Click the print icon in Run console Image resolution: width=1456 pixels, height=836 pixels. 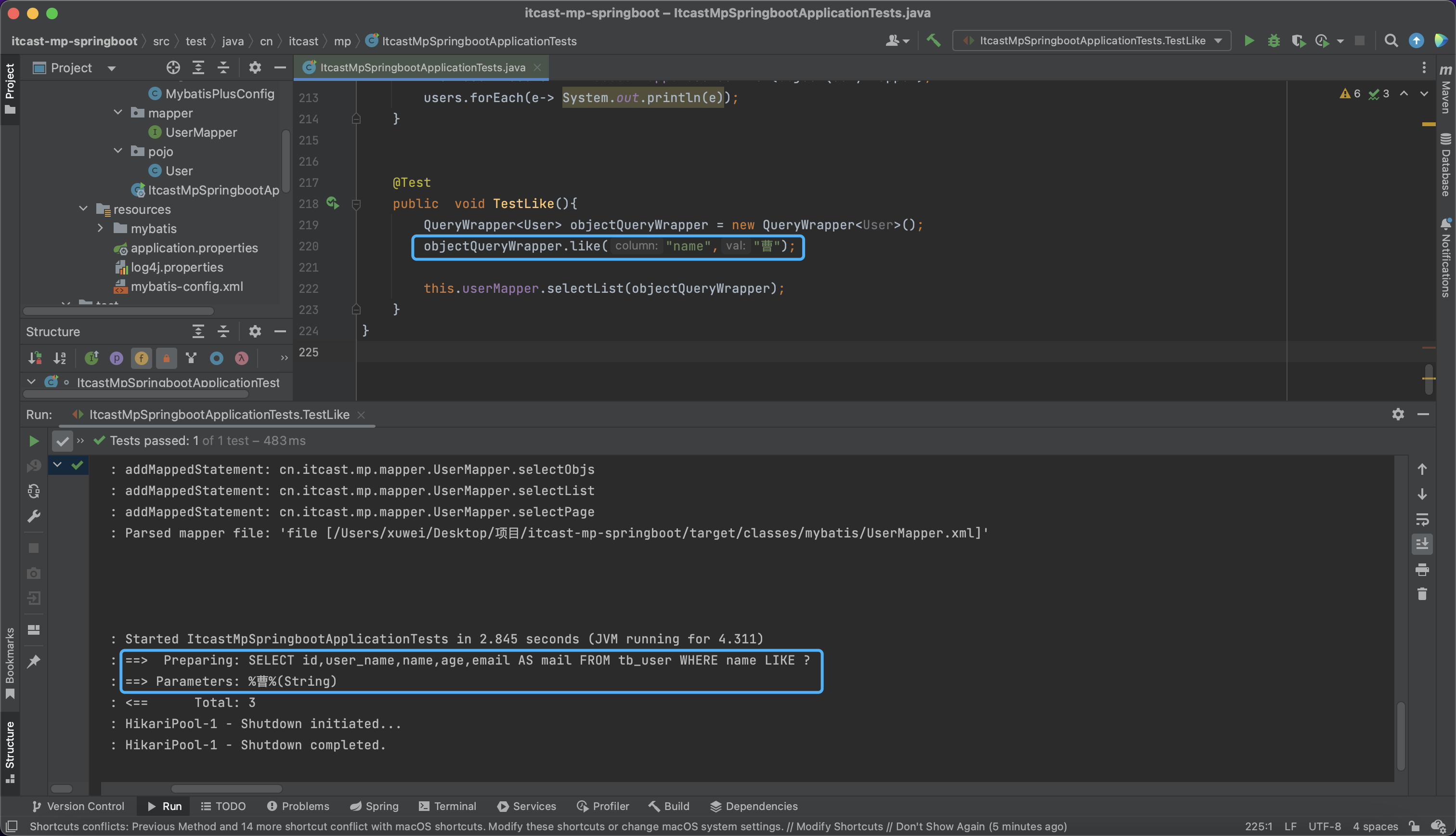pyautogui.click(x=1421, y=570)
